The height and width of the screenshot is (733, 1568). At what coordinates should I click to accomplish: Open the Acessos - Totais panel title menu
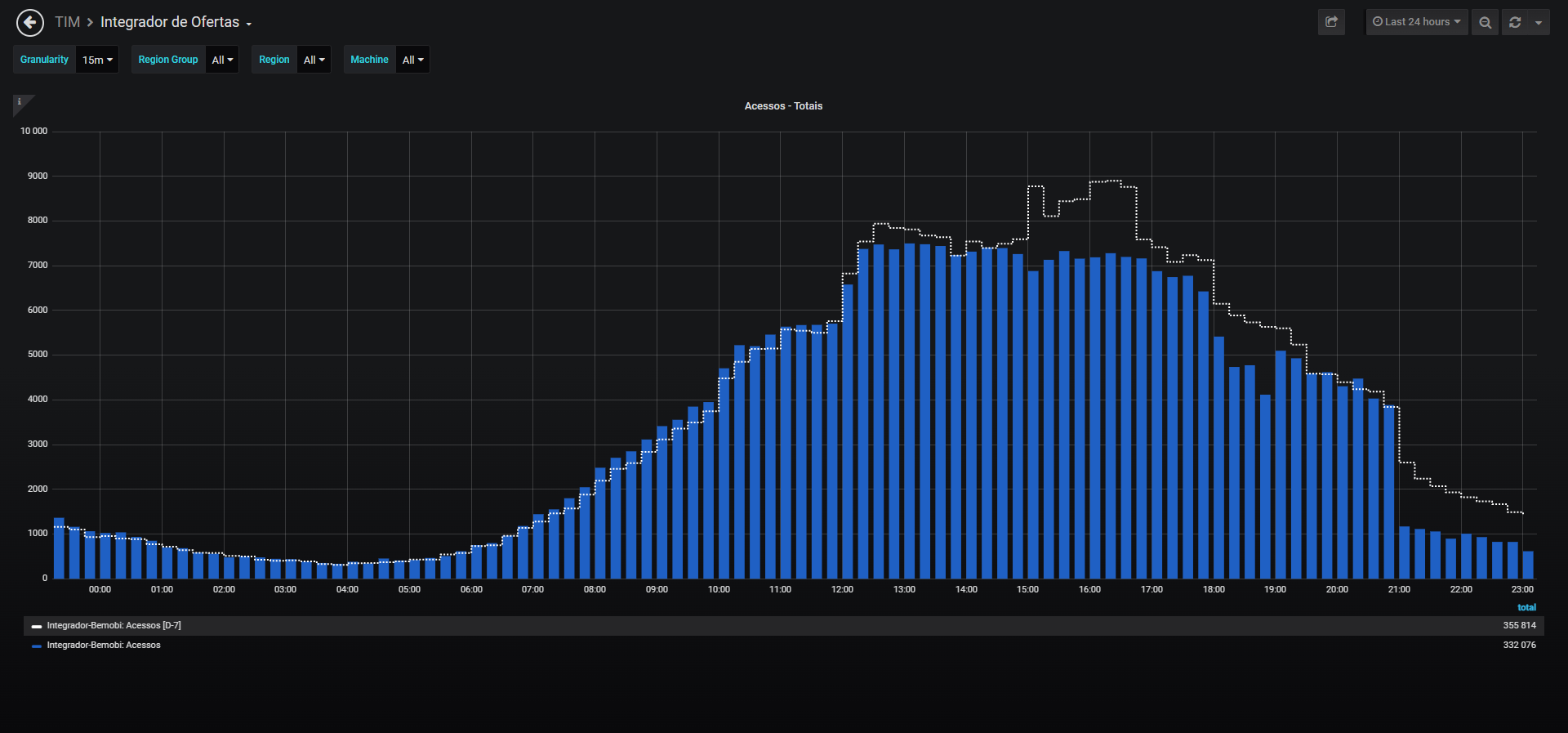pyautogui.click(x=783, y=106)
